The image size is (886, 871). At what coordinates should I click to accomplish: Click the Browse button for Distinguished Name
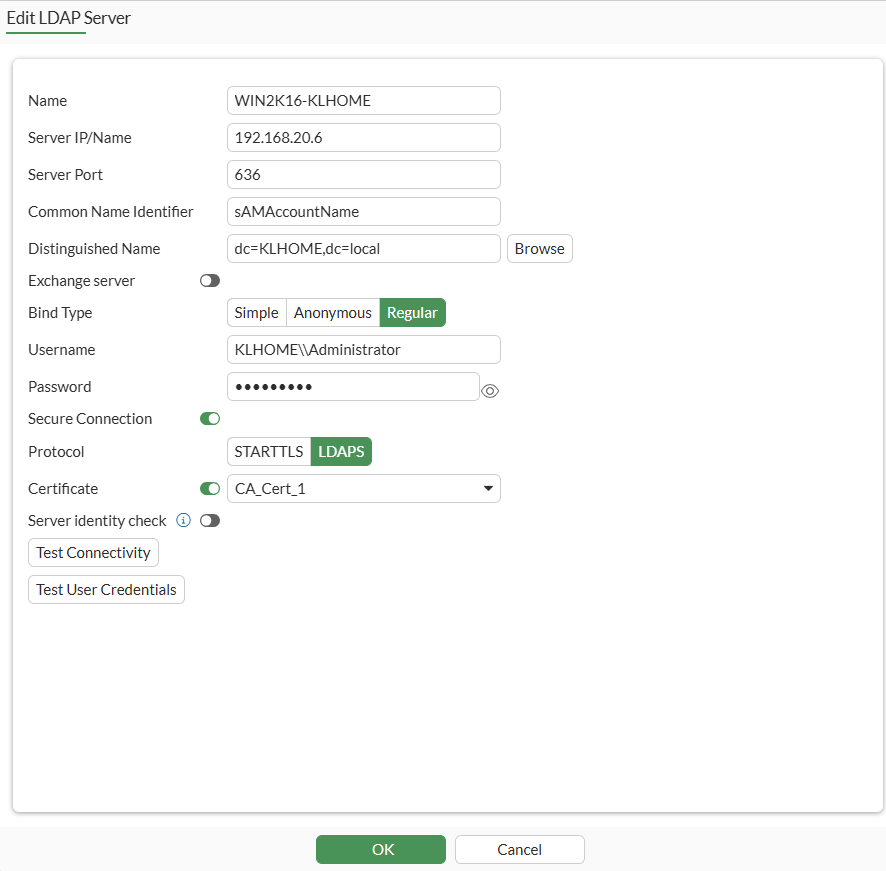[x=539, y=248]
